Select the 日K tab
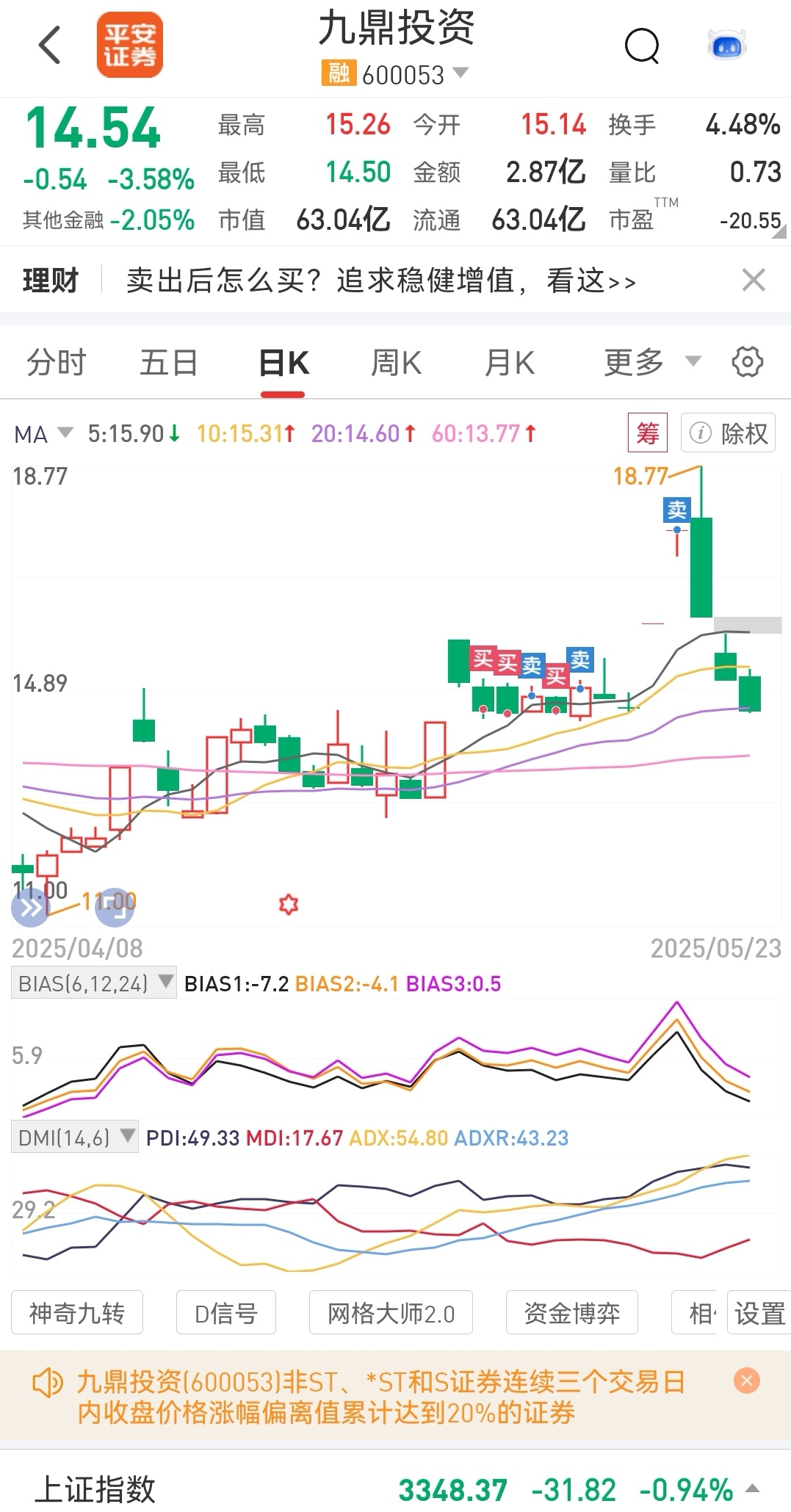Screen dimensions: 791x1512 point(283,363)
